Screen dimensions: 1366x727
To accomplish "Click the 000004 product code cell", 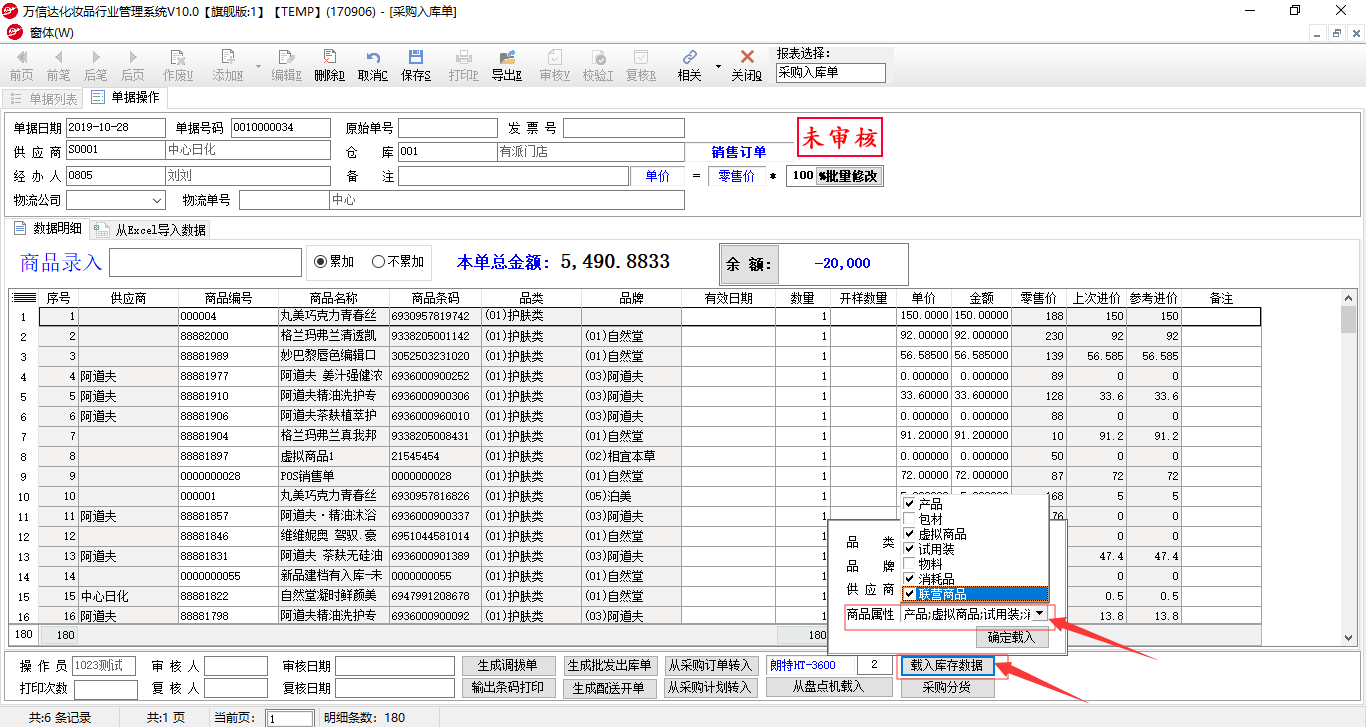I will pyautogui.click(x=228, y=316).
